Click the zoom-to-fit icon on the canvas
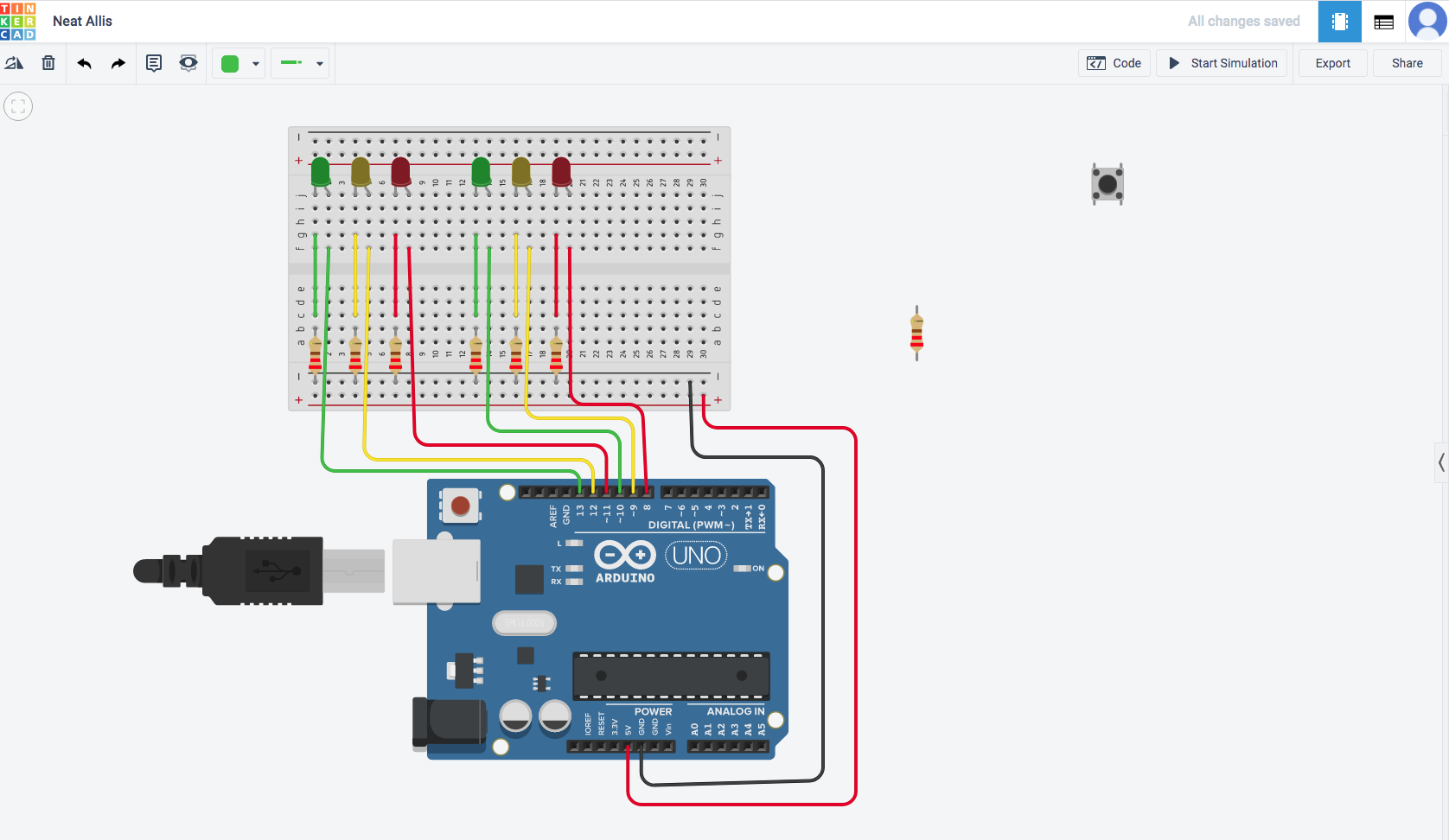 pos(17,105)
